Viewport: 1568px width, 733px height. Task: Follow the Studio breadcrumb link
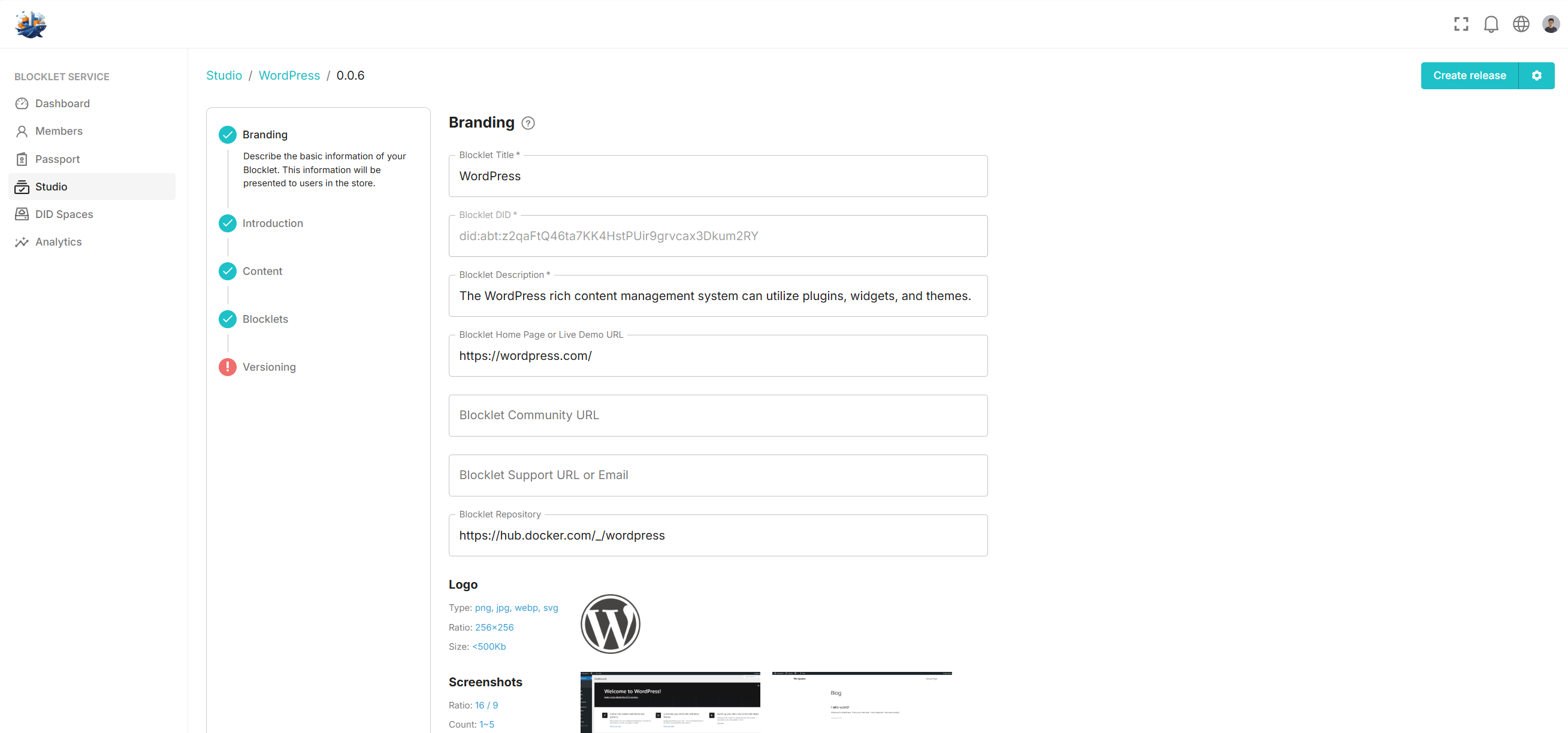(224, 75)
